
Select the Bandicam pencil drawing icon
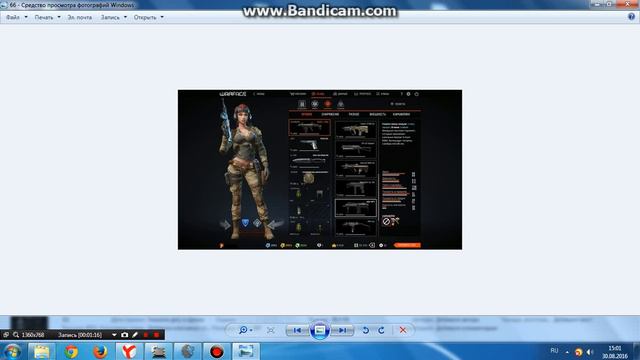pos(135,335)
